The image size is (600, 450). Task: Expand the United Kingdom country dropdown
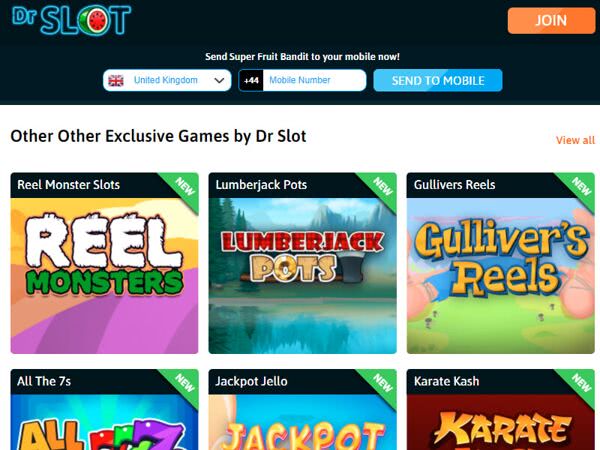(167, 80)
